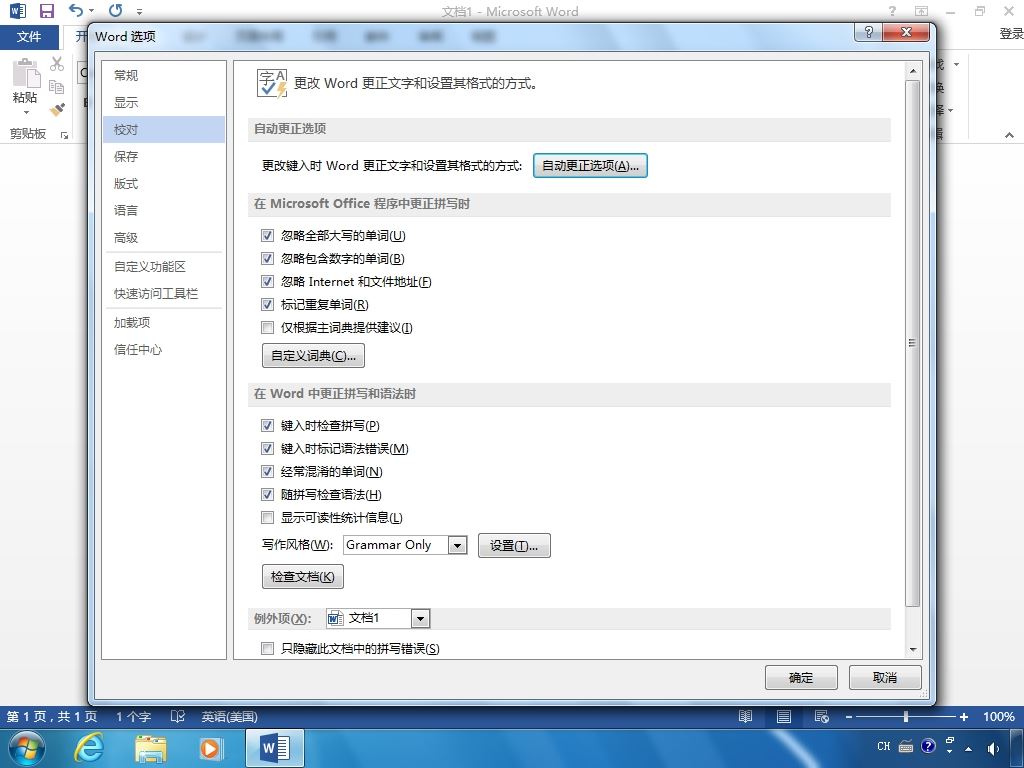Click the CH language indicator in tray
Viewport: 1024px width, 768px height.
[x=884, y=746]
